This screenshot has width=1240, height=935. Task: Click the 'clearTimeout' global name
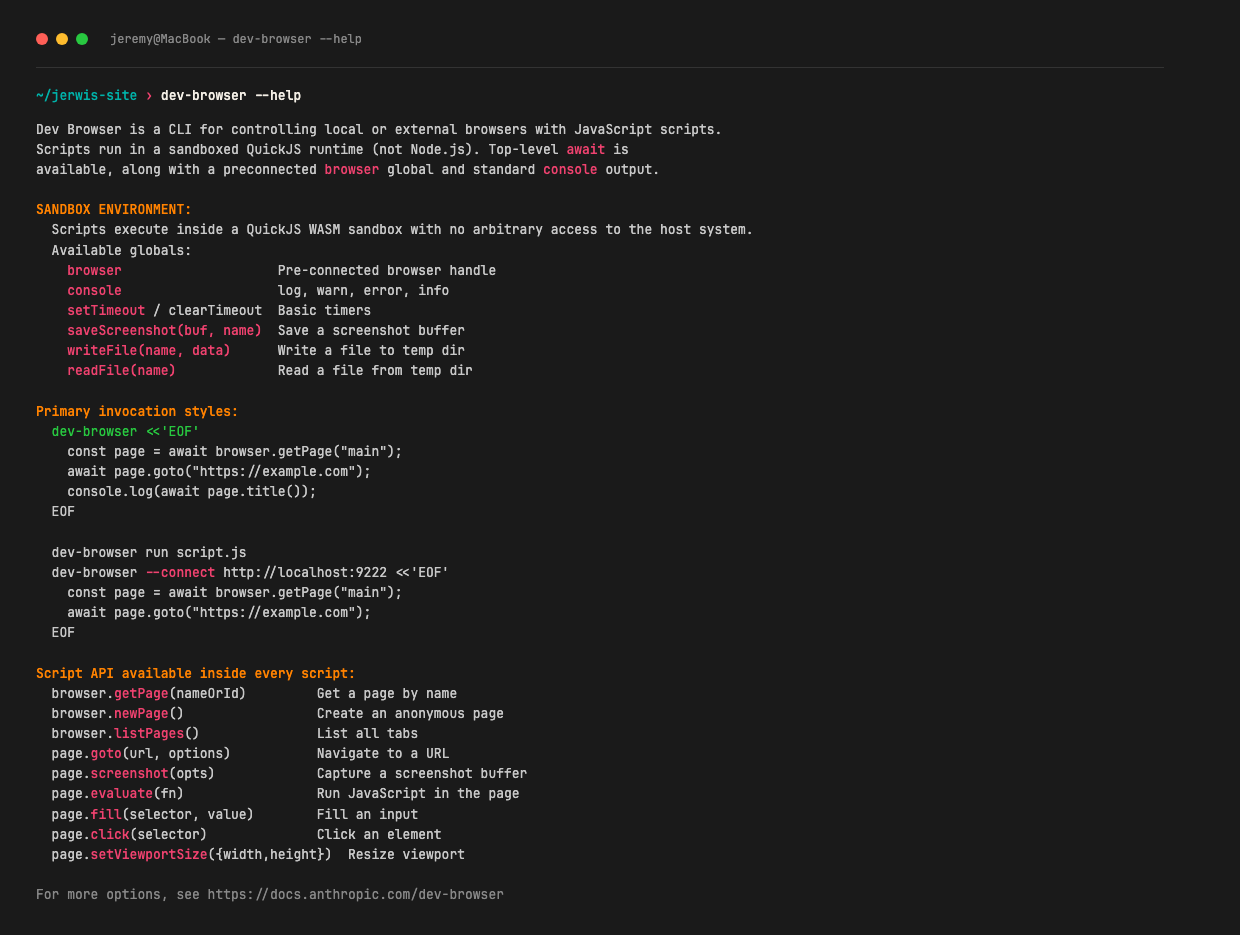[x=215, y=311]
